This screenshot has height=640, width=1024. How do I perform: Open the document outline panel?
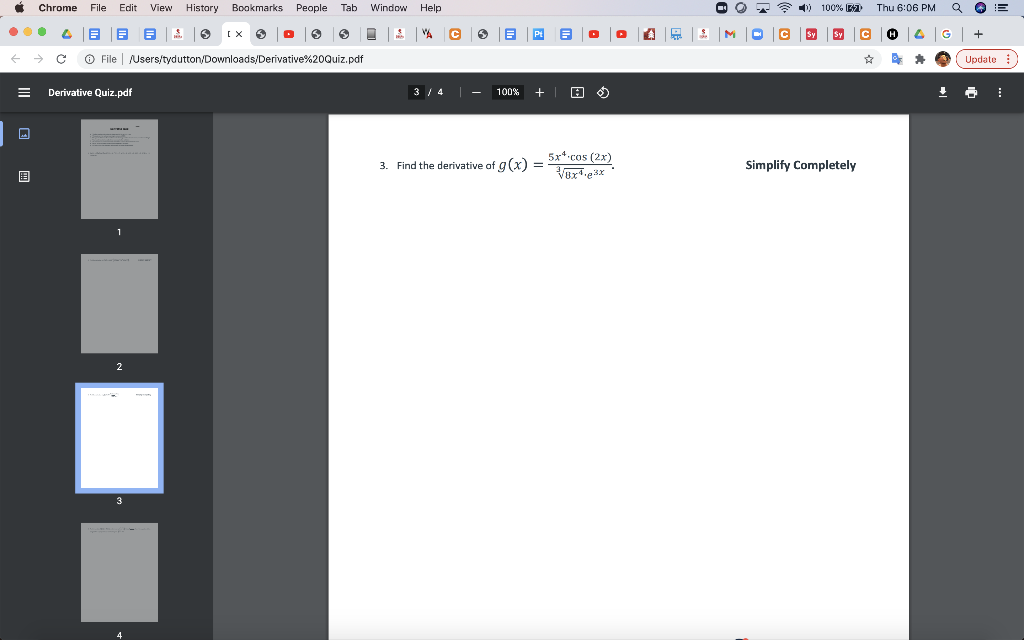click(x=25, y=176)
